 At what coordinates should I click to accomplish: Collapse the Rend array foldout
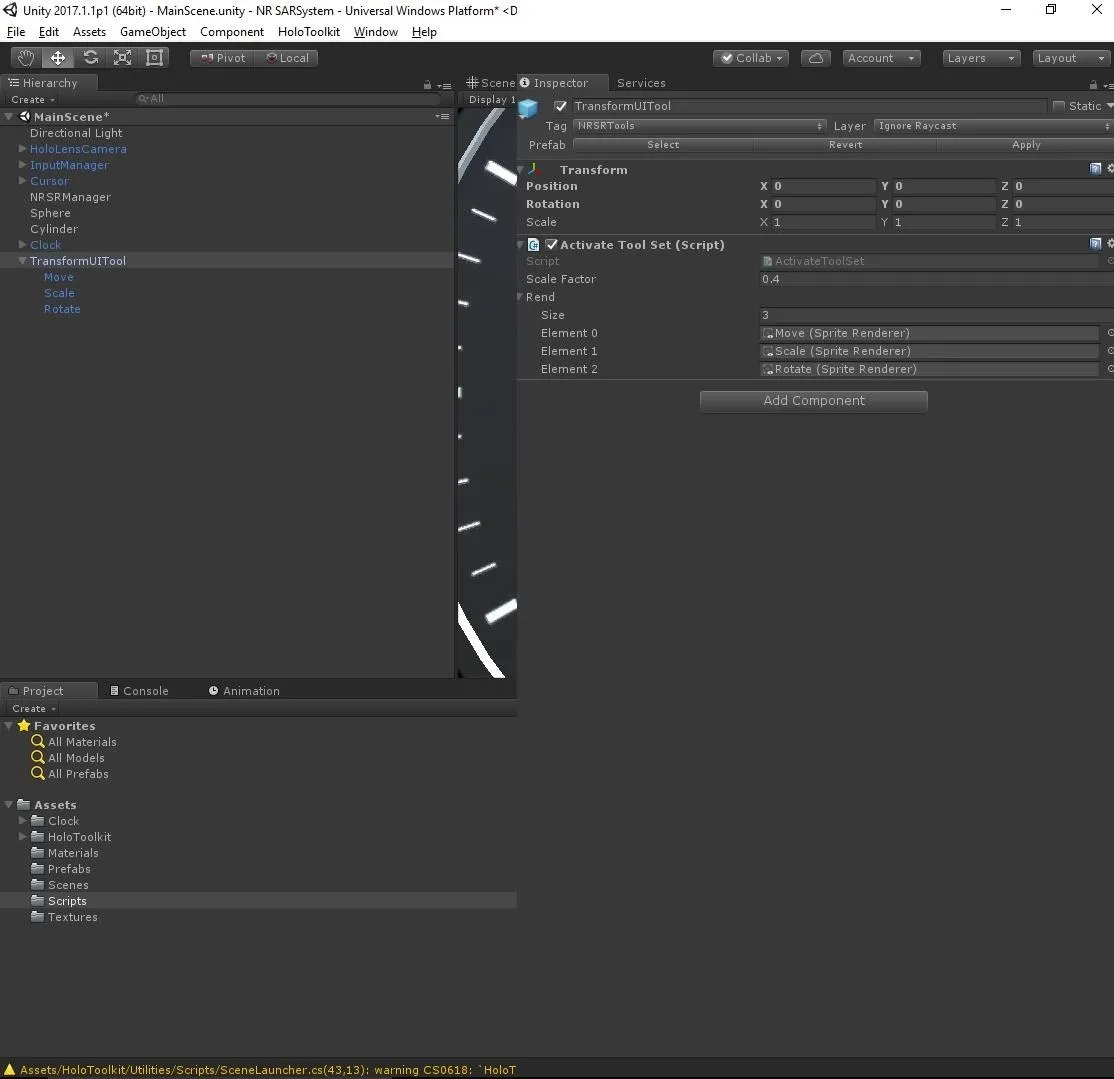[520, 297]
